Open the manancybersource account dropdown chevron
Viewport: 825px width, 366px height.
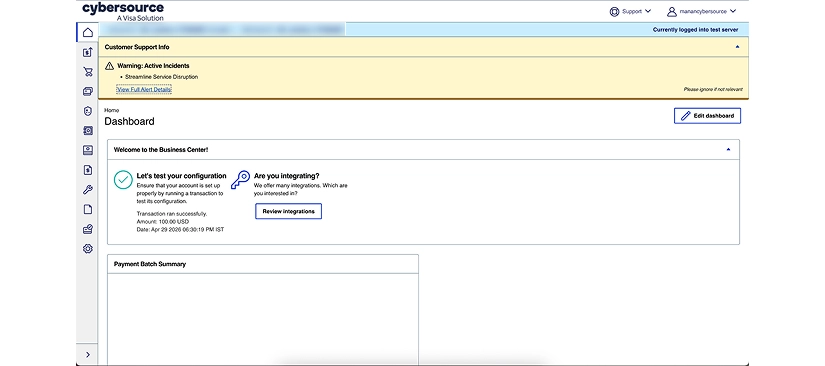733,11
